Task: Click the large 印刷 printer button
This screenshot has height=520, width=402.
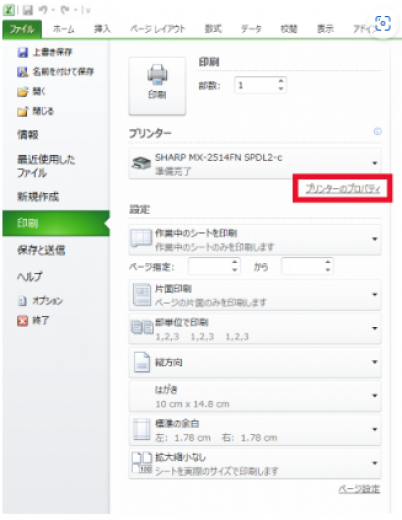Action: [x=157, y=86]
